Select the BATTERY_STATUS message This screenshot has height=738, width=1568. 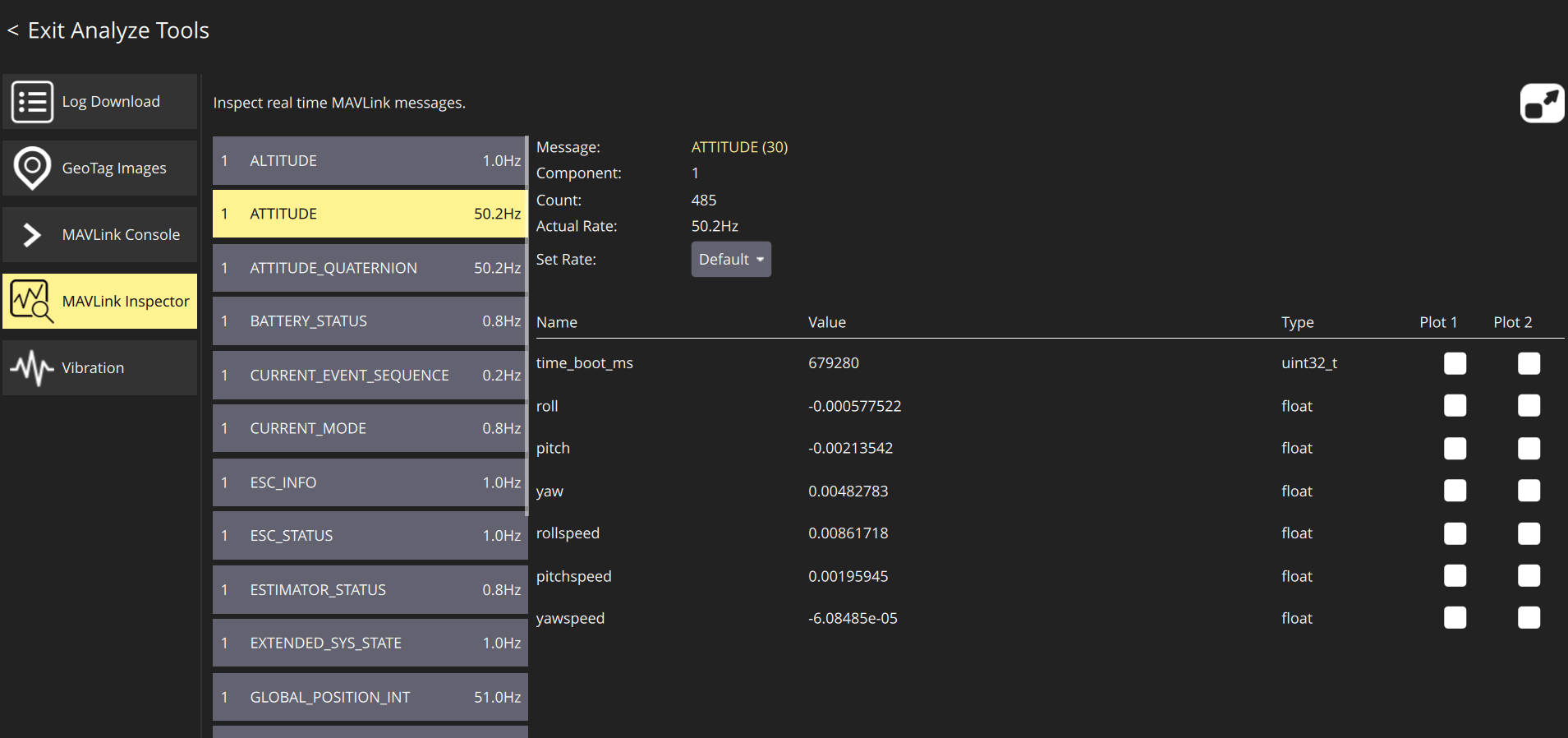click(x=370, y=321)
